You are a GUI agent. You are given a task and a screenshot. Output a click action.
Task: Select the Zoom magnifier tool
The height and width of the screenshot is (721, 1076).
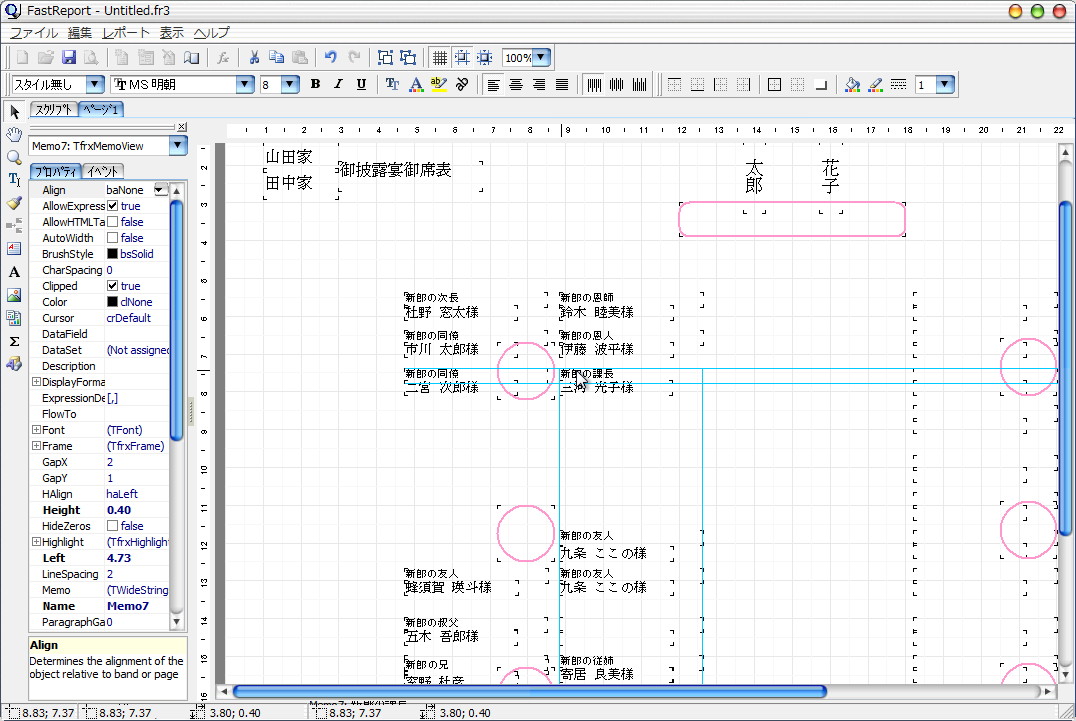14,157
